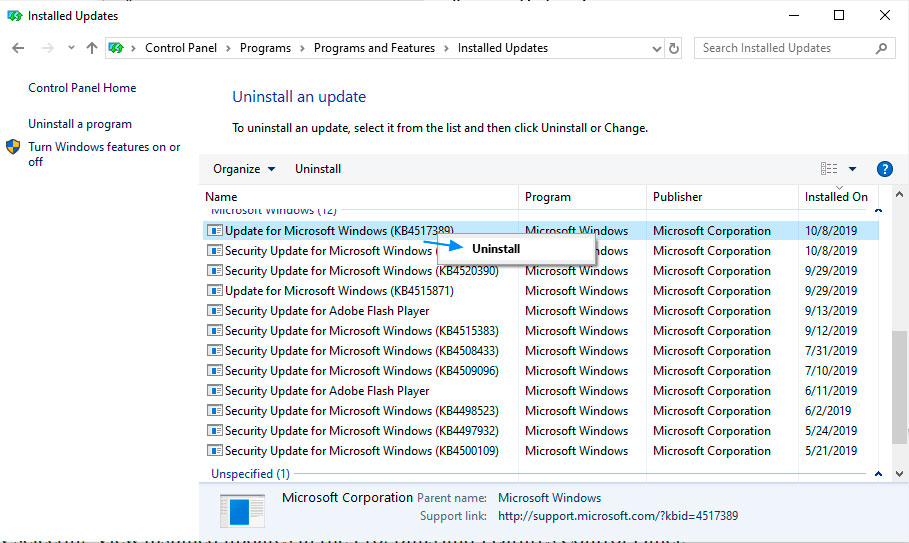Select Update for Microsoft Windows (KB4517389) row
This screenshot has width=909, height=543.
click(541, 231)
